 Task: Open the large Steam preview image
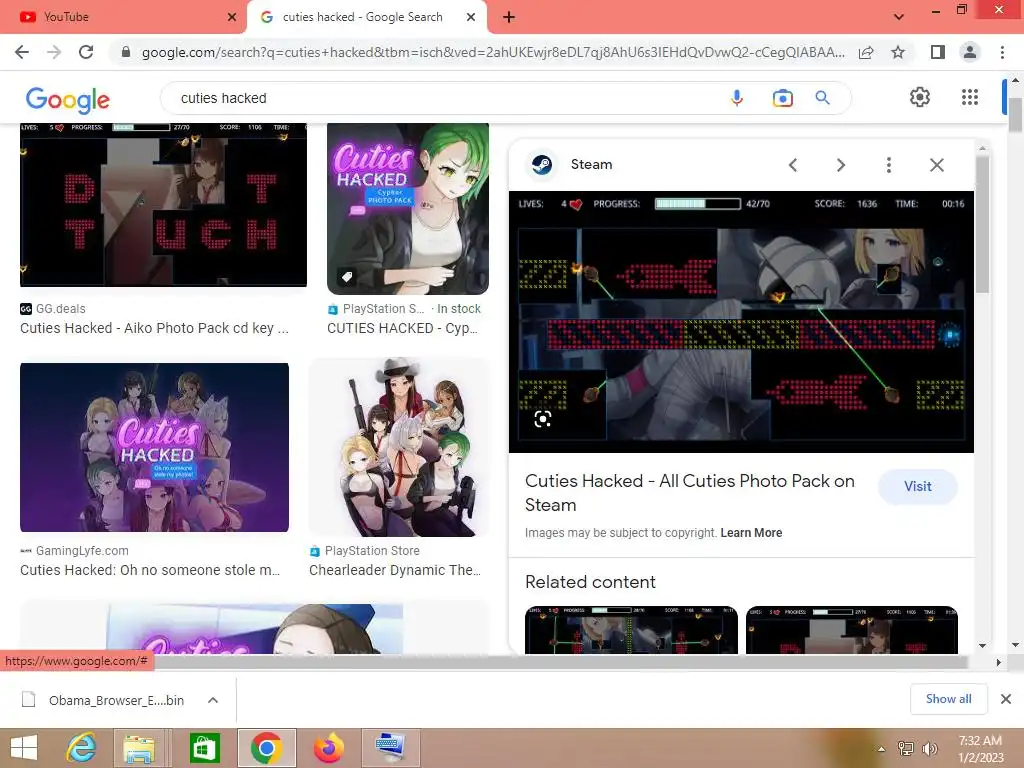(741, 322)
